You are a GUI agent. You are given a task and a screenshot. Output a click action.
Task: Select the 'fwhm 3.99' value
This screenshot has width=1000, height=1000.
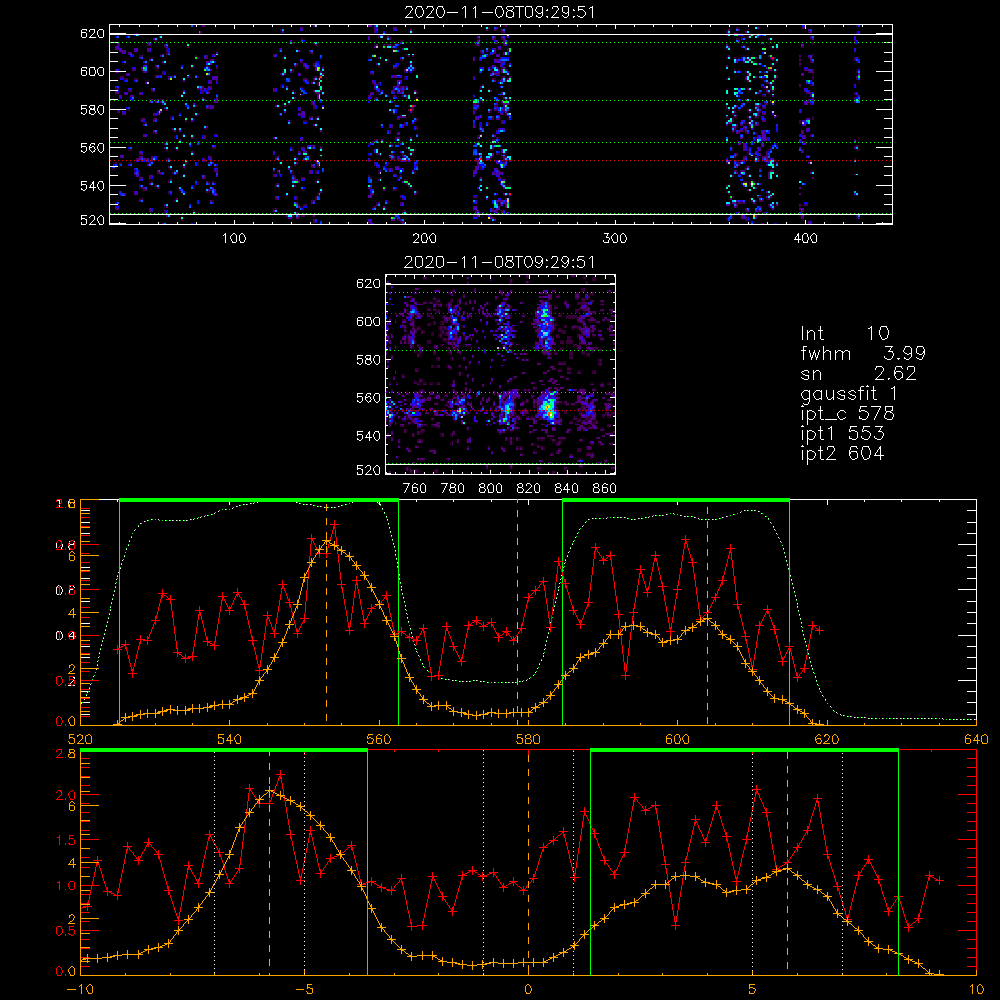[863, 353]
